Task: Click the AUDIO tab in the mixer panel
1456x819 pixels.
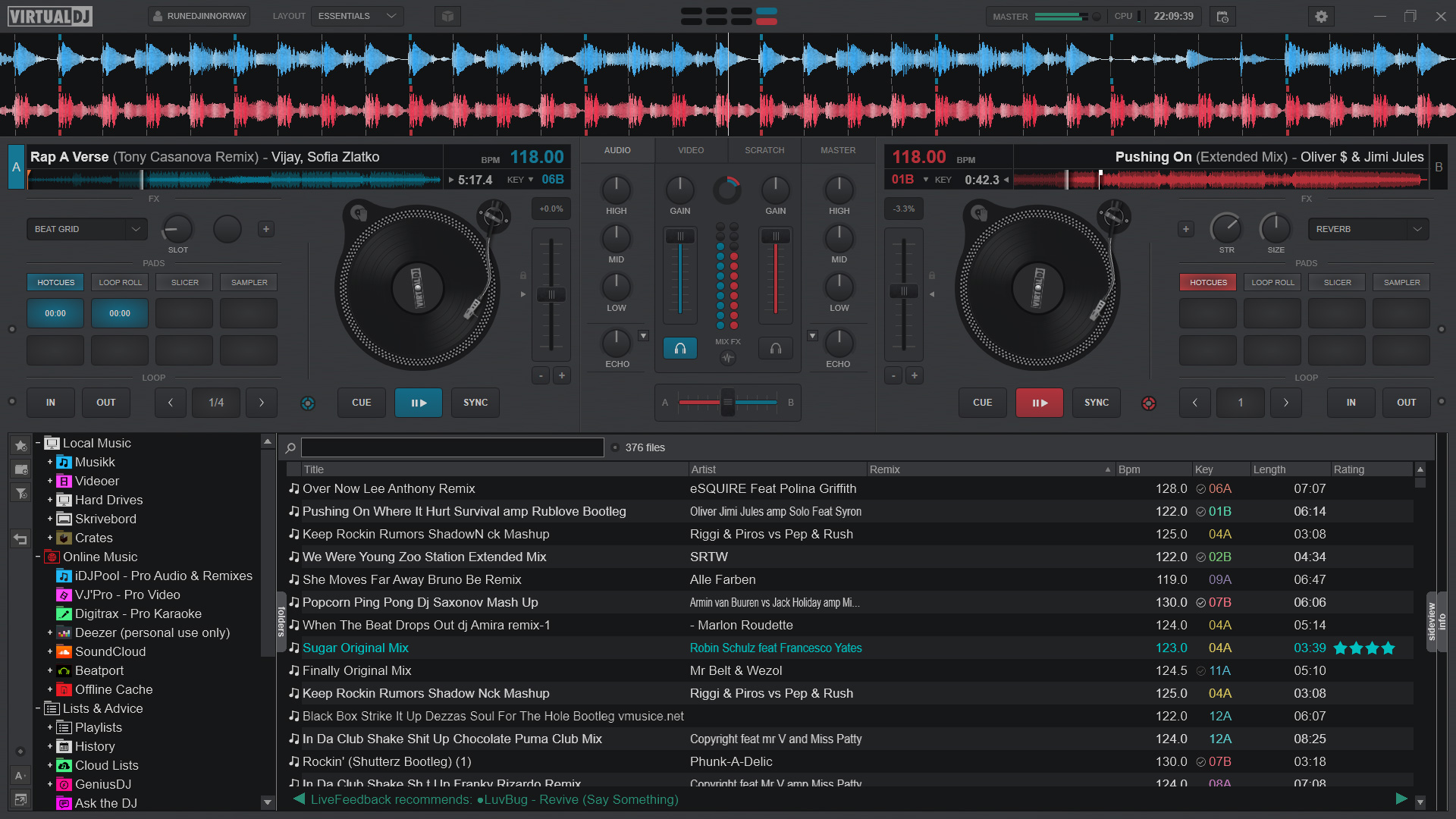Action: point(617,150)
